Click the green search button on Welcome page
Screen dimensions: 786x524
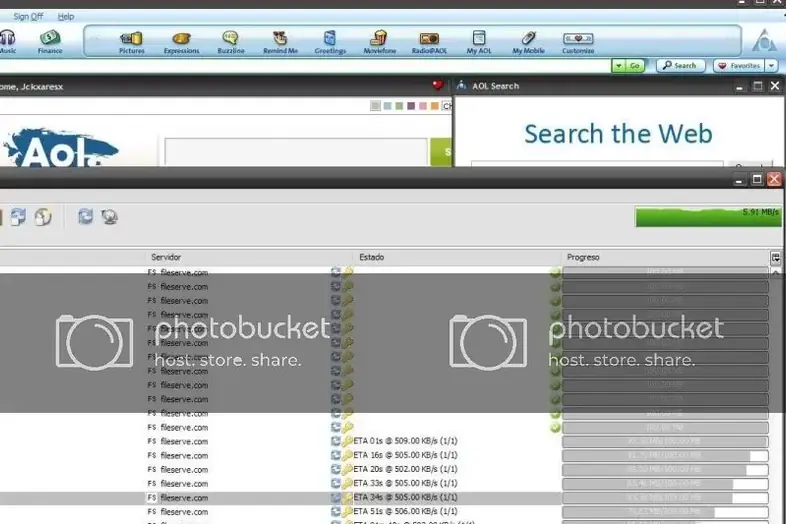441,151
